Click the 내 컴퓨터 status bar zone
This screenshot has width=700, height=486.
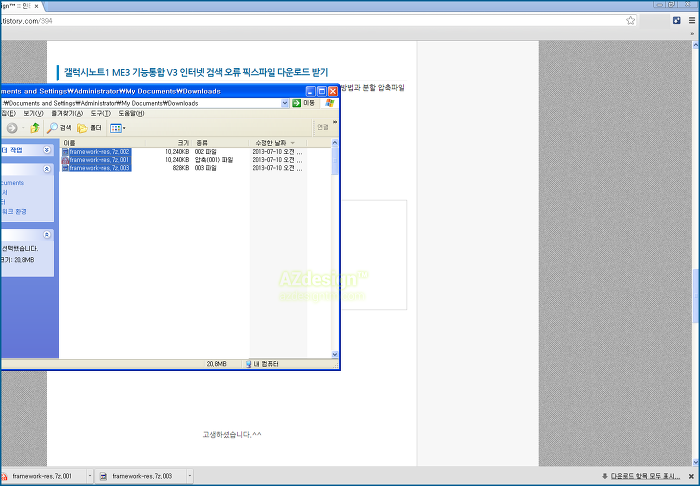pyautogui.click(x=262, y=364)
